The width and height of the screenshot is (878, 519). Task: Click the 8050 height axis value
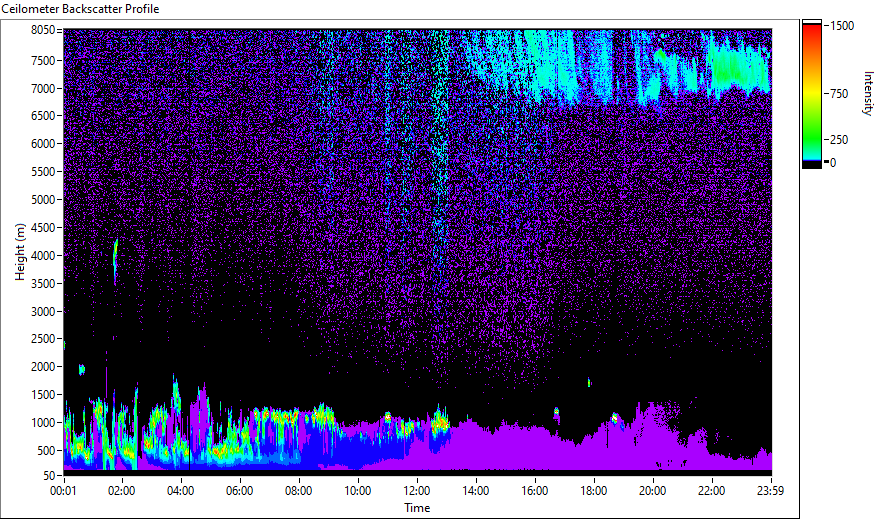tap(43, 30)
